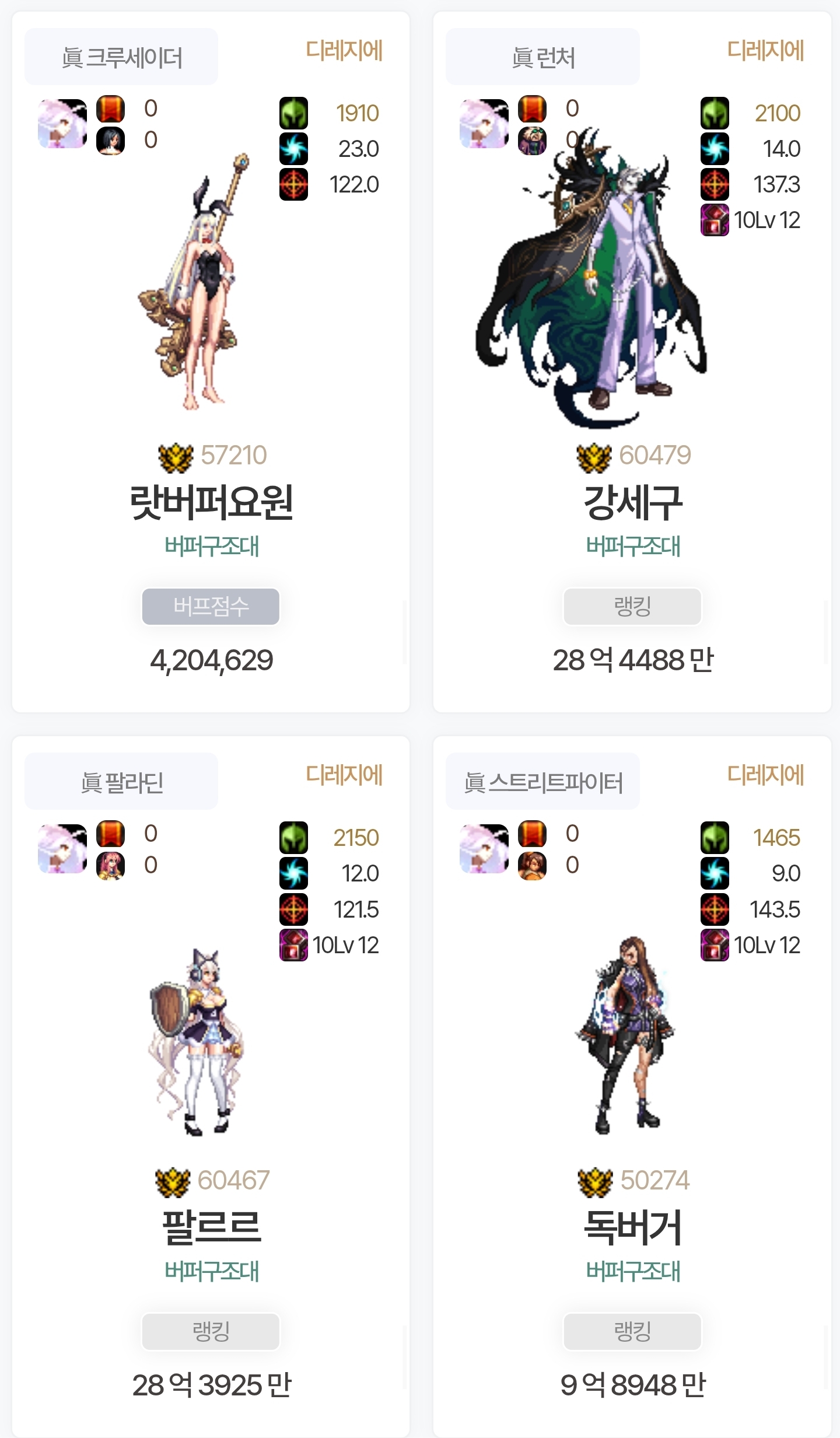Image resolution: width=840 pixels, height=1438 pixels.
Task: Click the red book icon on 강세구 card
Action: [x=532, y=109]
